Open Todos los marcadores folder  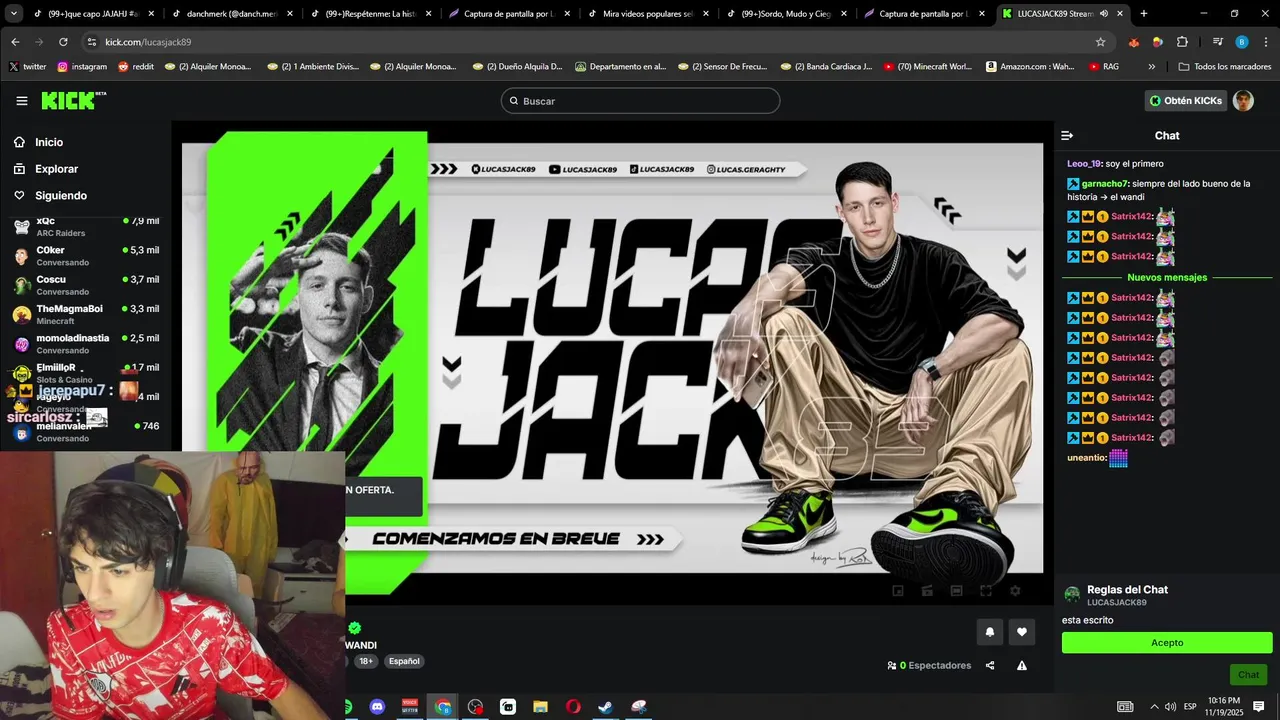pos(1225,66)
